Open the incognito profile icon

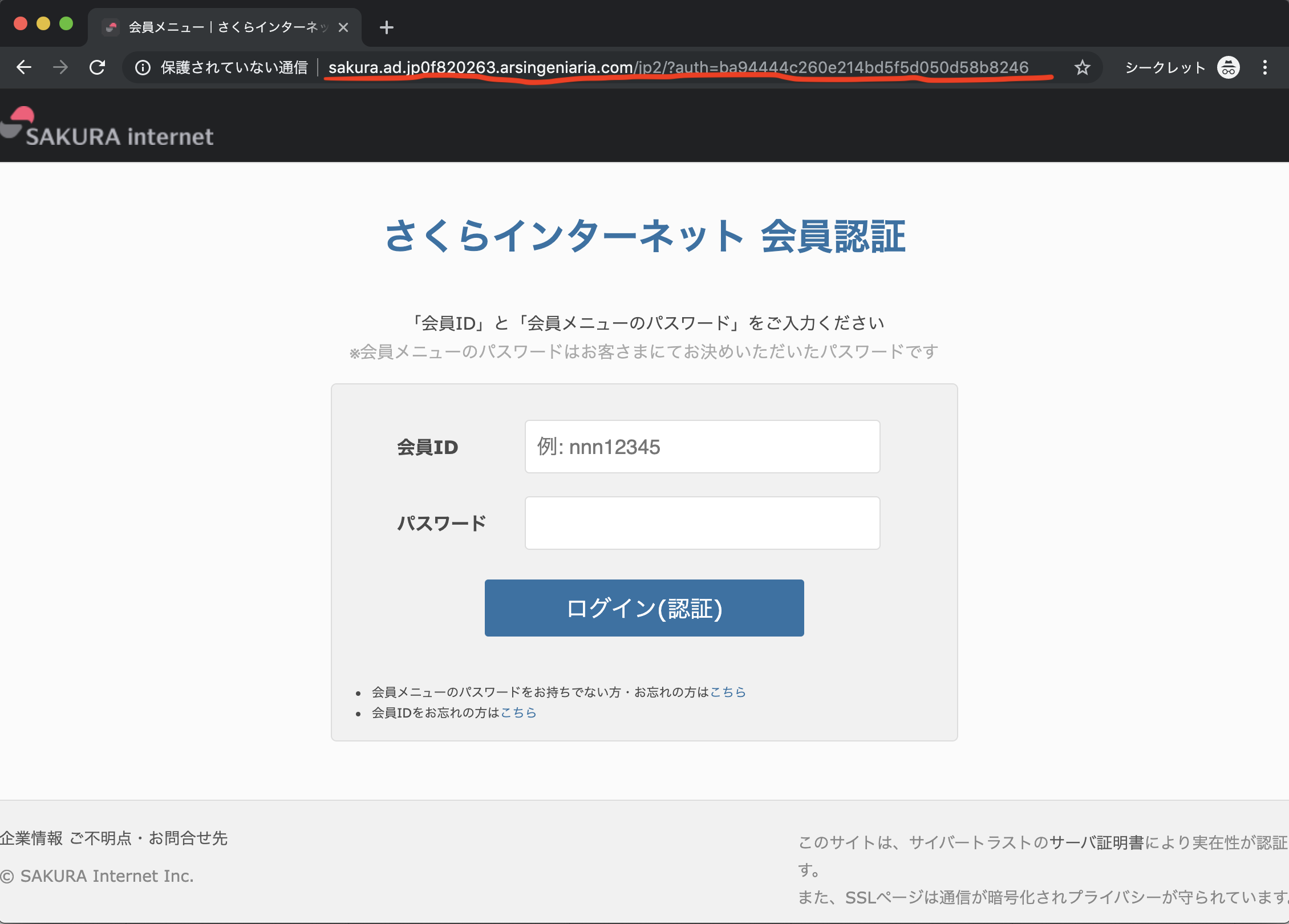[1228, 68]
